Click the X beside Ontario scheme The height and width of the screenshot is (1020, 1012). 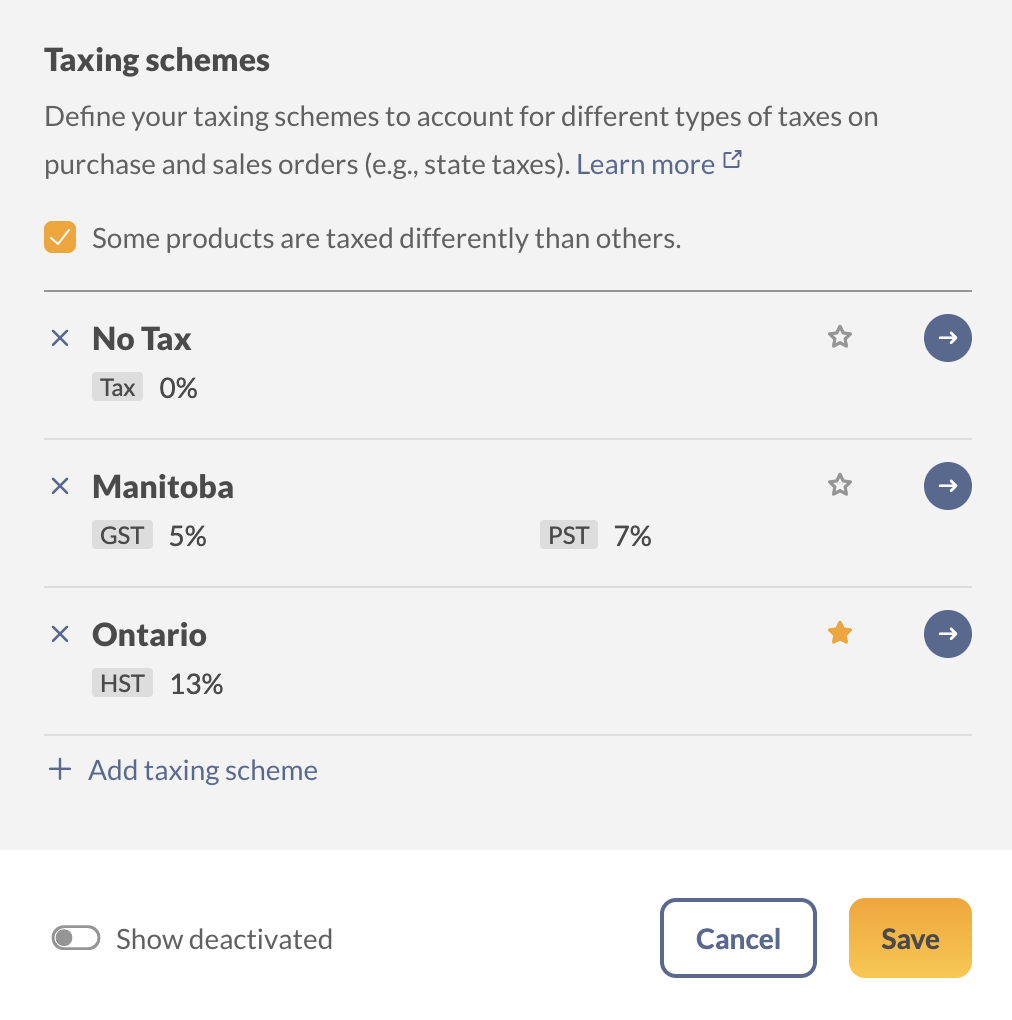pos(60,634)
